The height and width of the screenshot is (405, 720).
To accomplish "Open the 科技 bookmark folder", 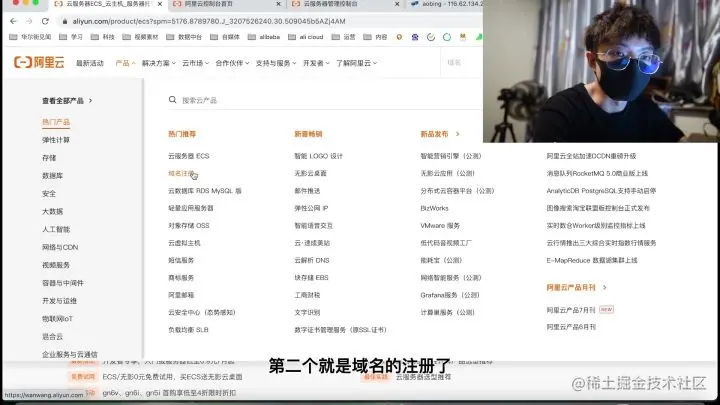I will point(102,37).
